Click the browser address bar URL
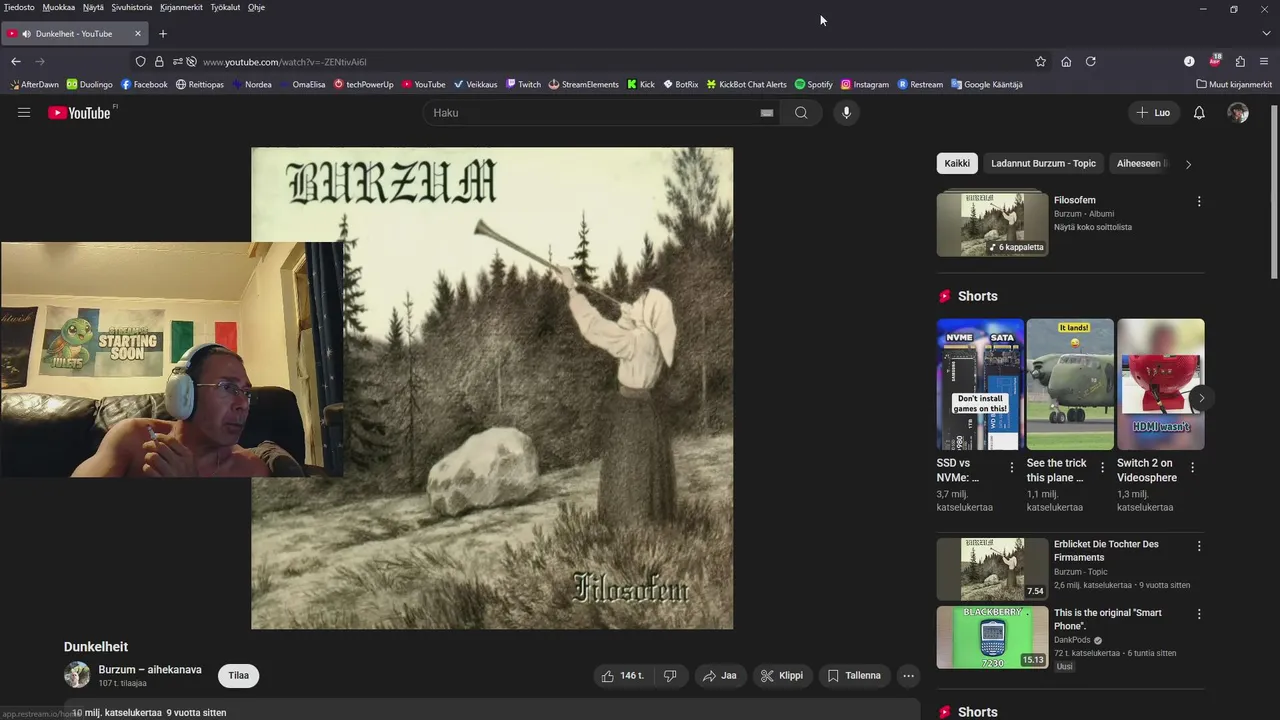 285,62
